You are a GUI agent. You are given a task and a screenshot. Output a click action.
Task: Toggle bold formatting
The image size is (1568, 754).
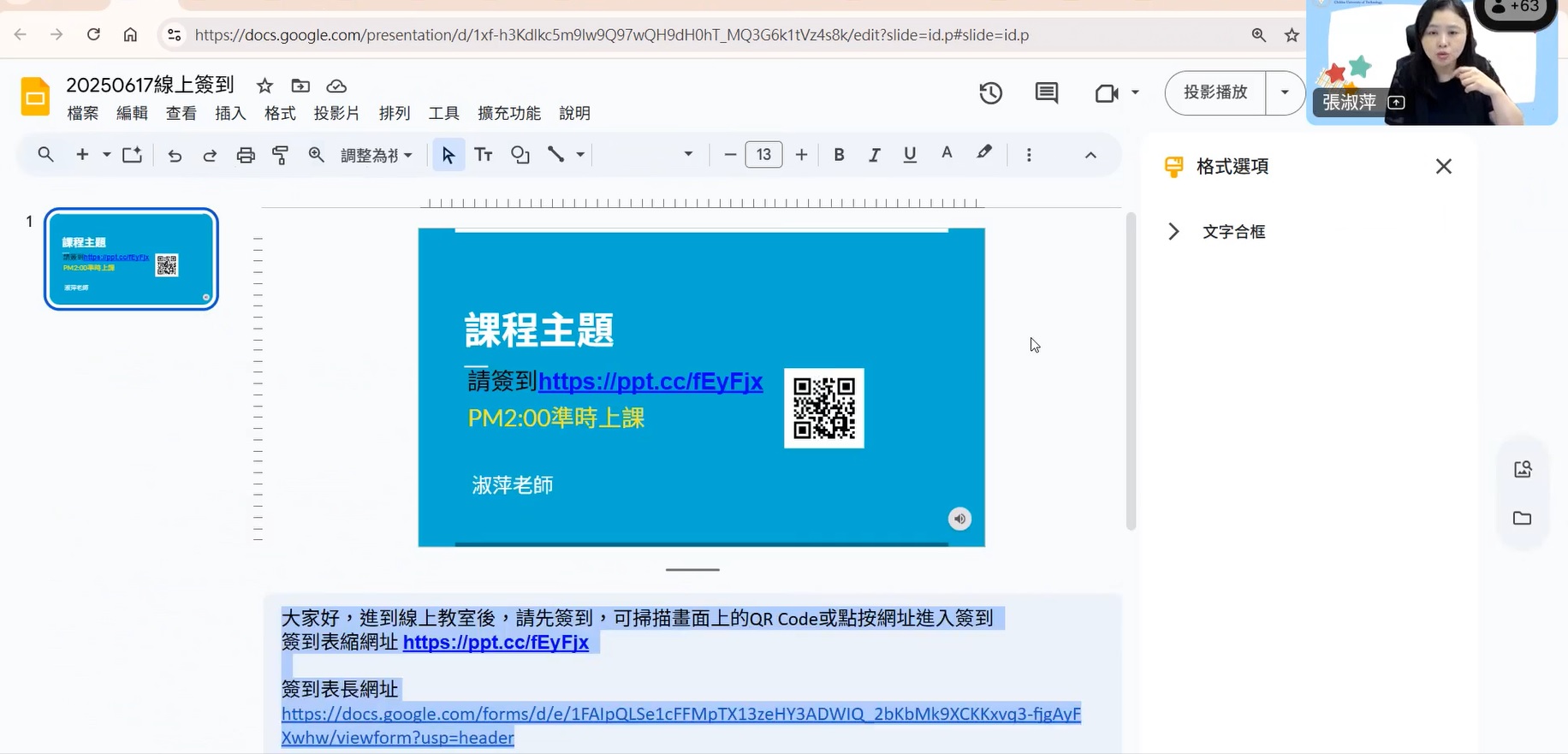839,155
